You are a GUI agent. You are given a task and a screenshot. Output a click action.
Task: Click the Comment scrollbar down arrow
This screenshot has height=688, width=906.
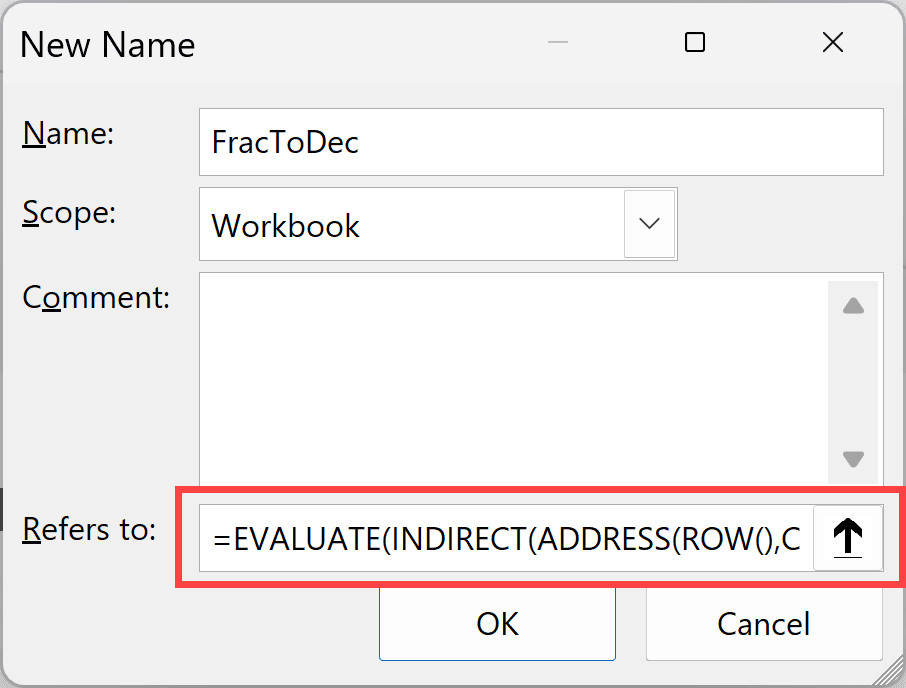(x=853, y=459)
